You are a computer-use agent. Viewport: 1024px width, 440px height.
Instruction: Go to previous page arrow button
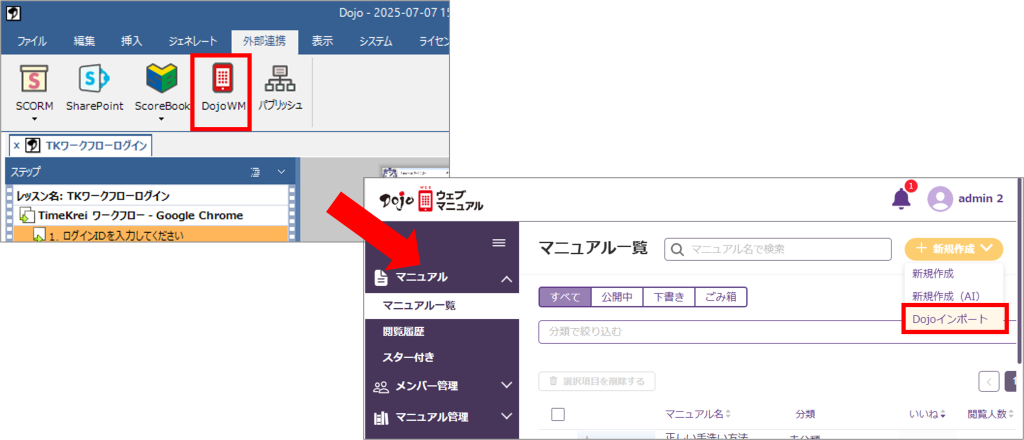click(x=989, y=381)
